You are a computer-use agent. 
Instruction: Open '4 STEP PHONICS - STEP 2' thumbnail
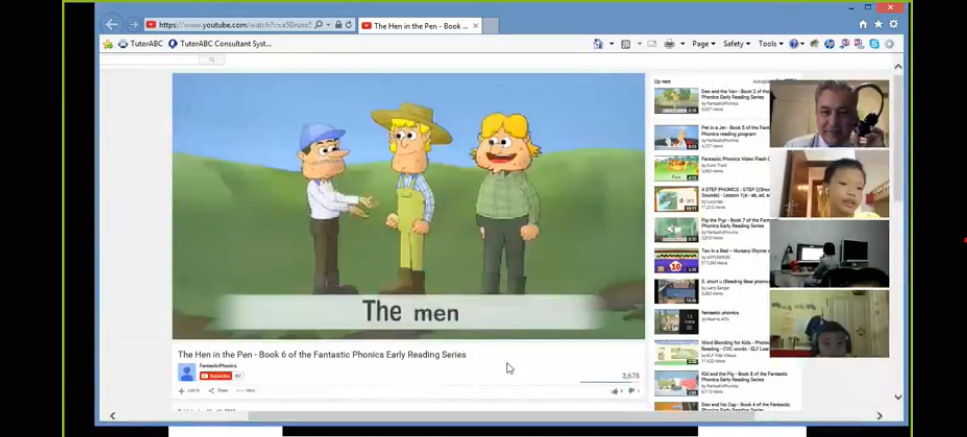tap(677, 199)
